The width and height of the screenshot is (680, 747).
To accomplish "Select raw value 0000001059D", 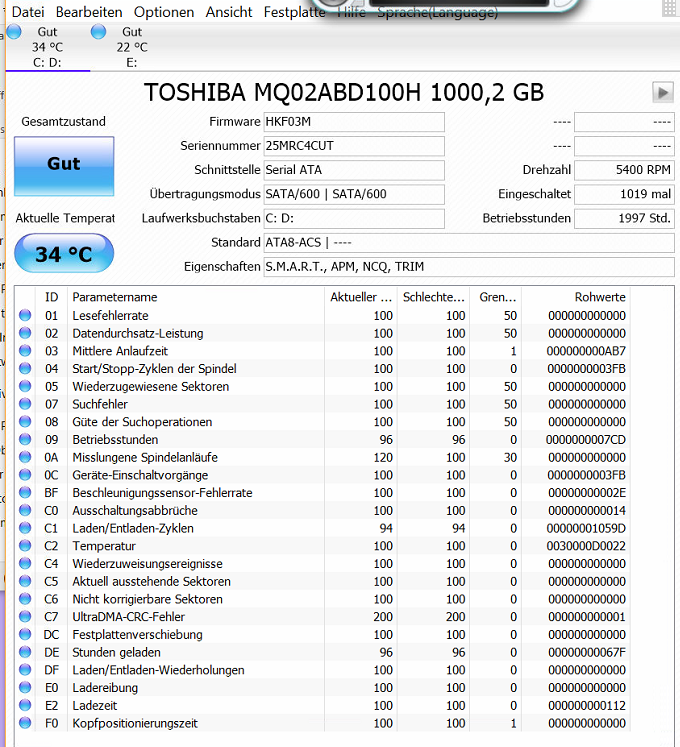I will 586,528.
